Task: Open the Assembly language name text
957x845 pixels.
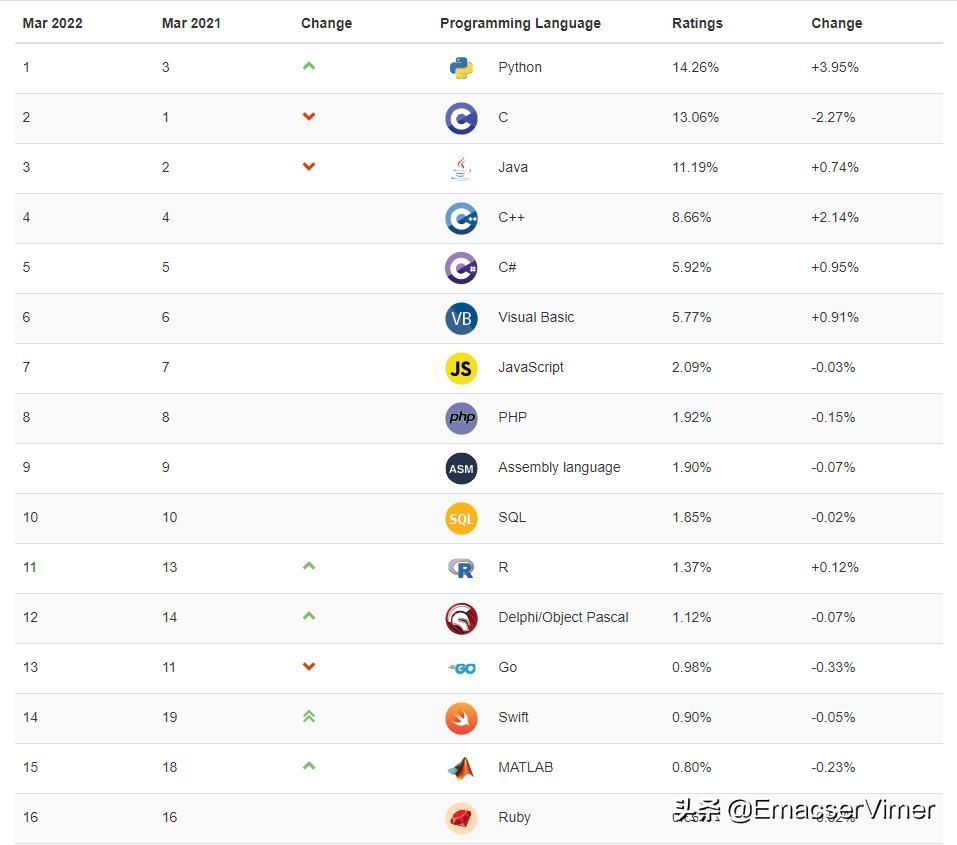Action: click(559, 467)
